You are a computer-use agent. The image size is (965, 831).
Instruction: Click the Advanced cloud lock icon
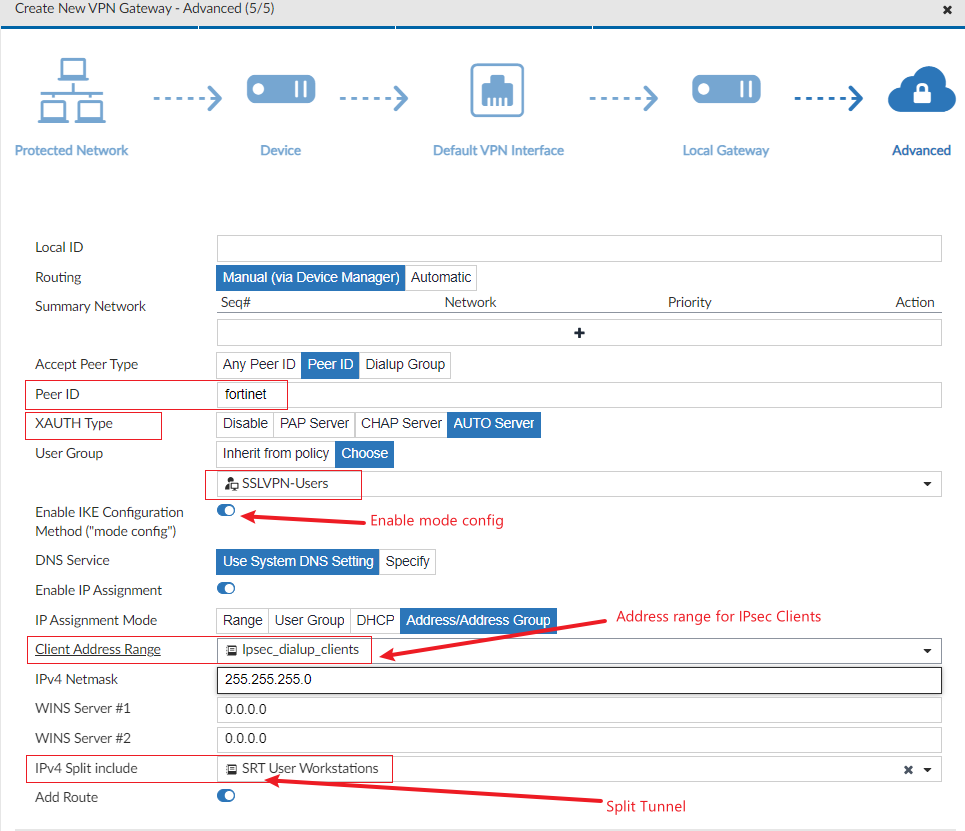click(x=921, y=90)
